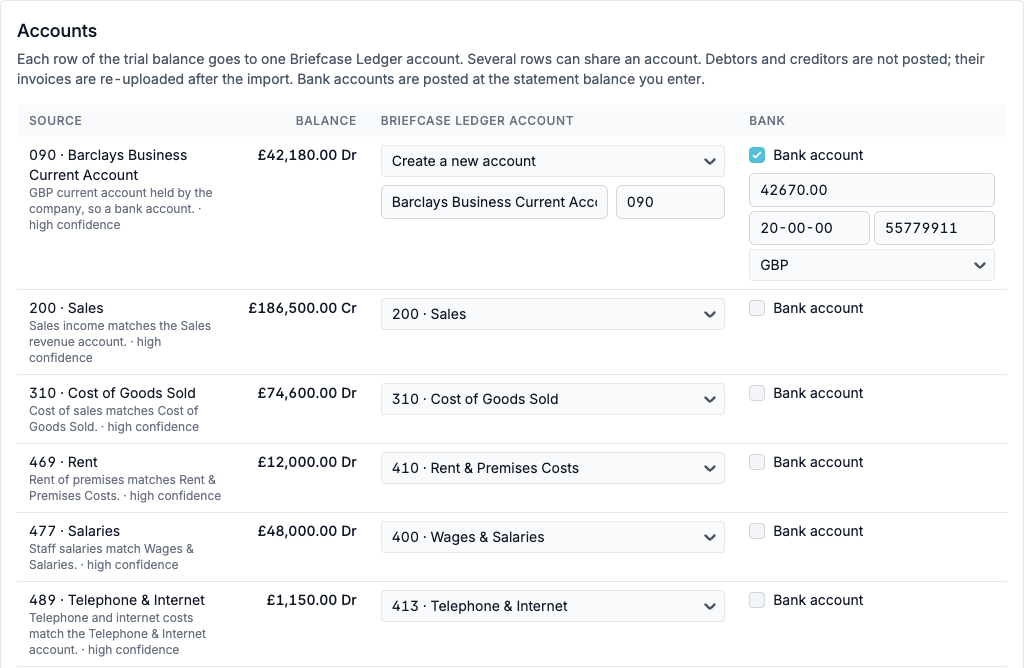The image size is (1024, 668).
Task: Open the '413 · Telephone & Internet' ledger dropdown
Action: [552, 606]
